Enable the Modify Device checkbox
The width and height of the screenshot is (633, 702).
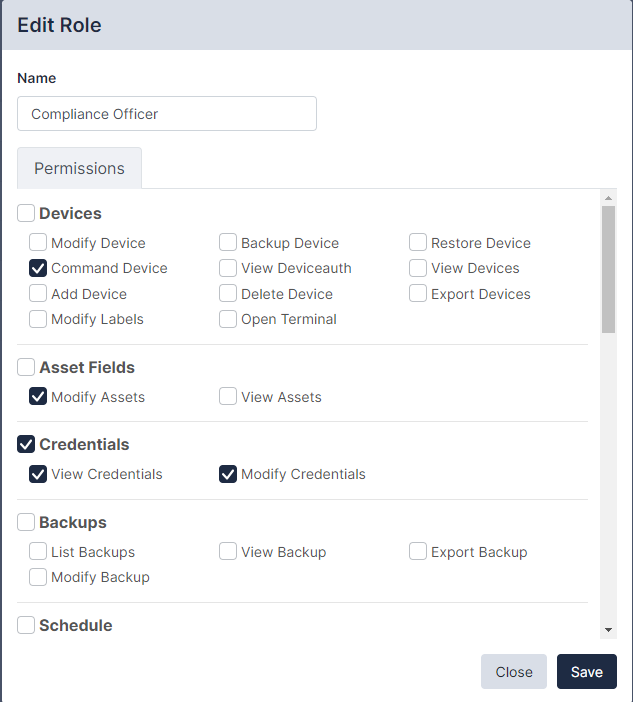(38, 243)
